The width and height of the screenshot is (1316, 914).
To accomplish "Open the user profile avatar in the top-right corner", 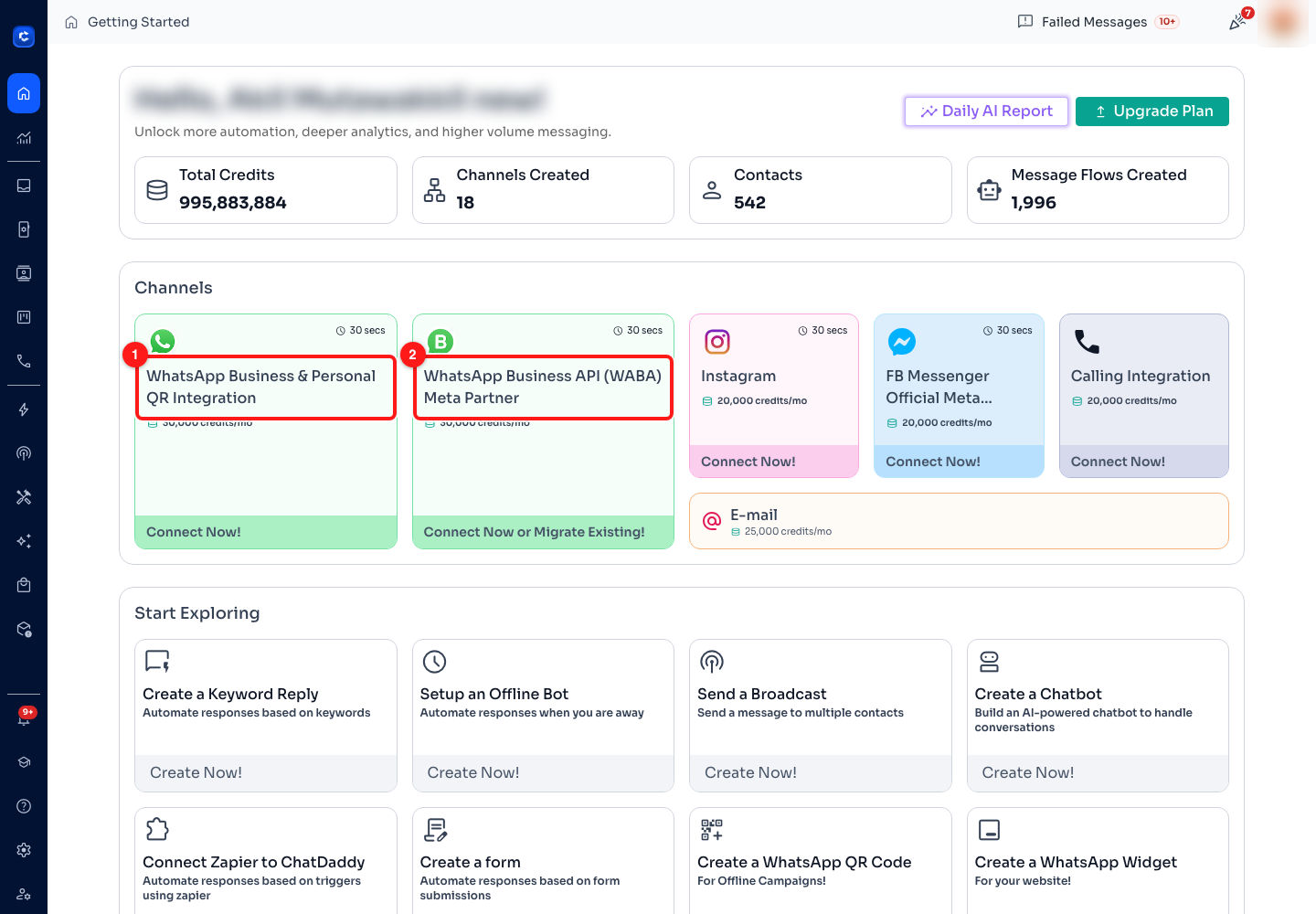I will pos(1284,22).
